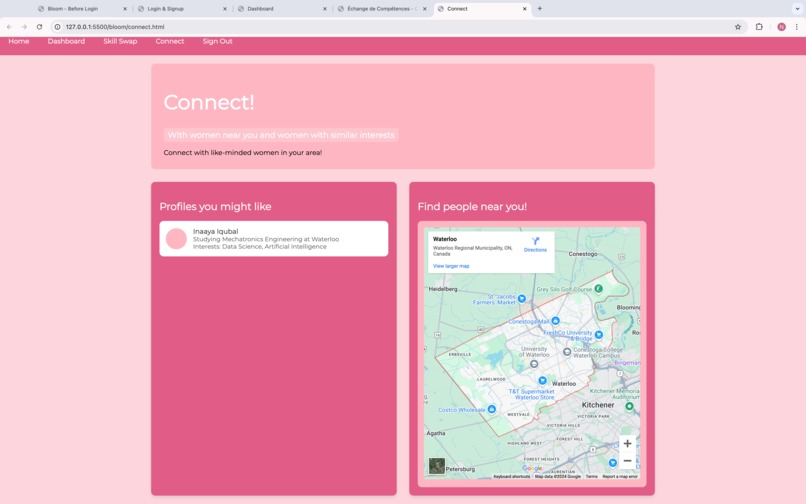Zoom in on the map
This screenshot has width=806, height=504.
[x=627, y=443]
